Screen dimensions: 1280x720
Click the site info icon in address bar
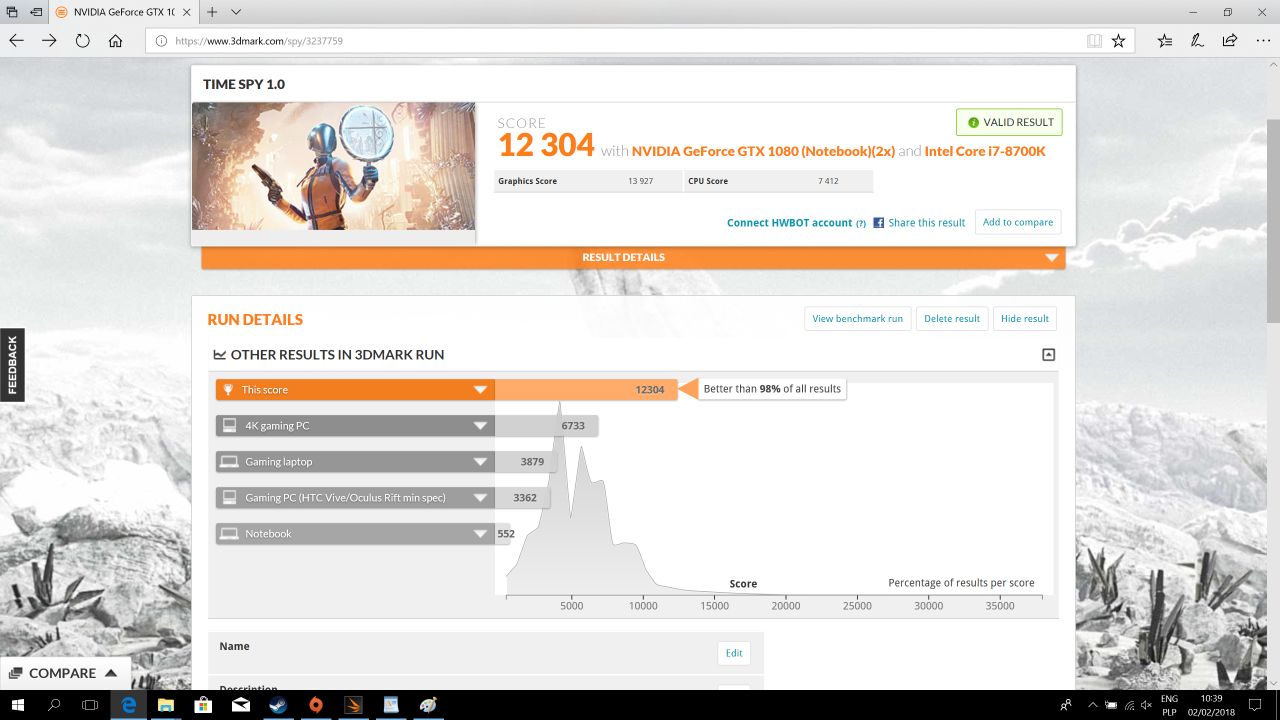pos(161,41)
